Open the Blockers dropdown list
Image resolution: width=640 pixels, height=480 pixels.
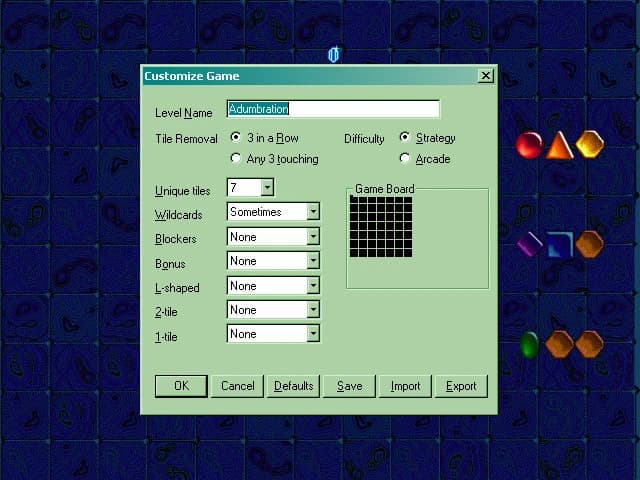coord(313,237)
